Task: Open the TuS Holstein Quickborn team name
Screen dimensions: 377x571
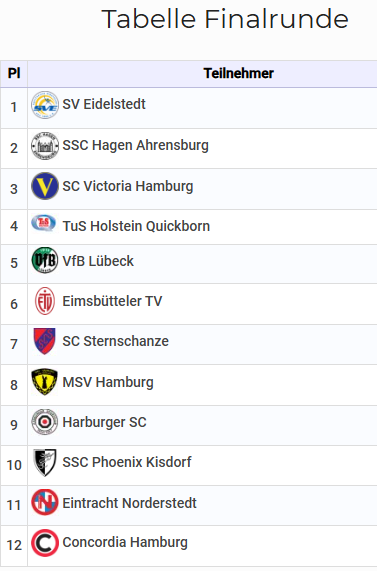Action: click(x=136, y=226)
